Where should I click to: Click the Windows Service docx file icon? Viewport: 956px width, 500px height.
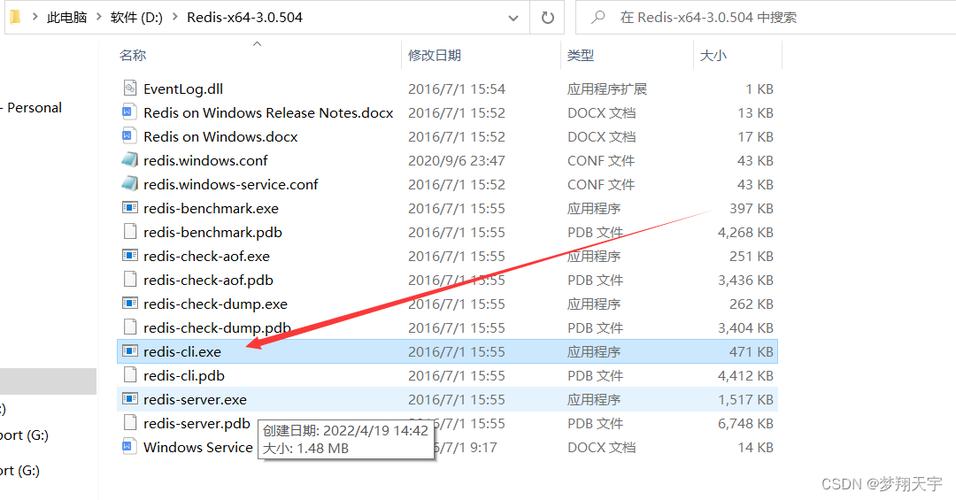pyautogui.click(x=129, y=446)
